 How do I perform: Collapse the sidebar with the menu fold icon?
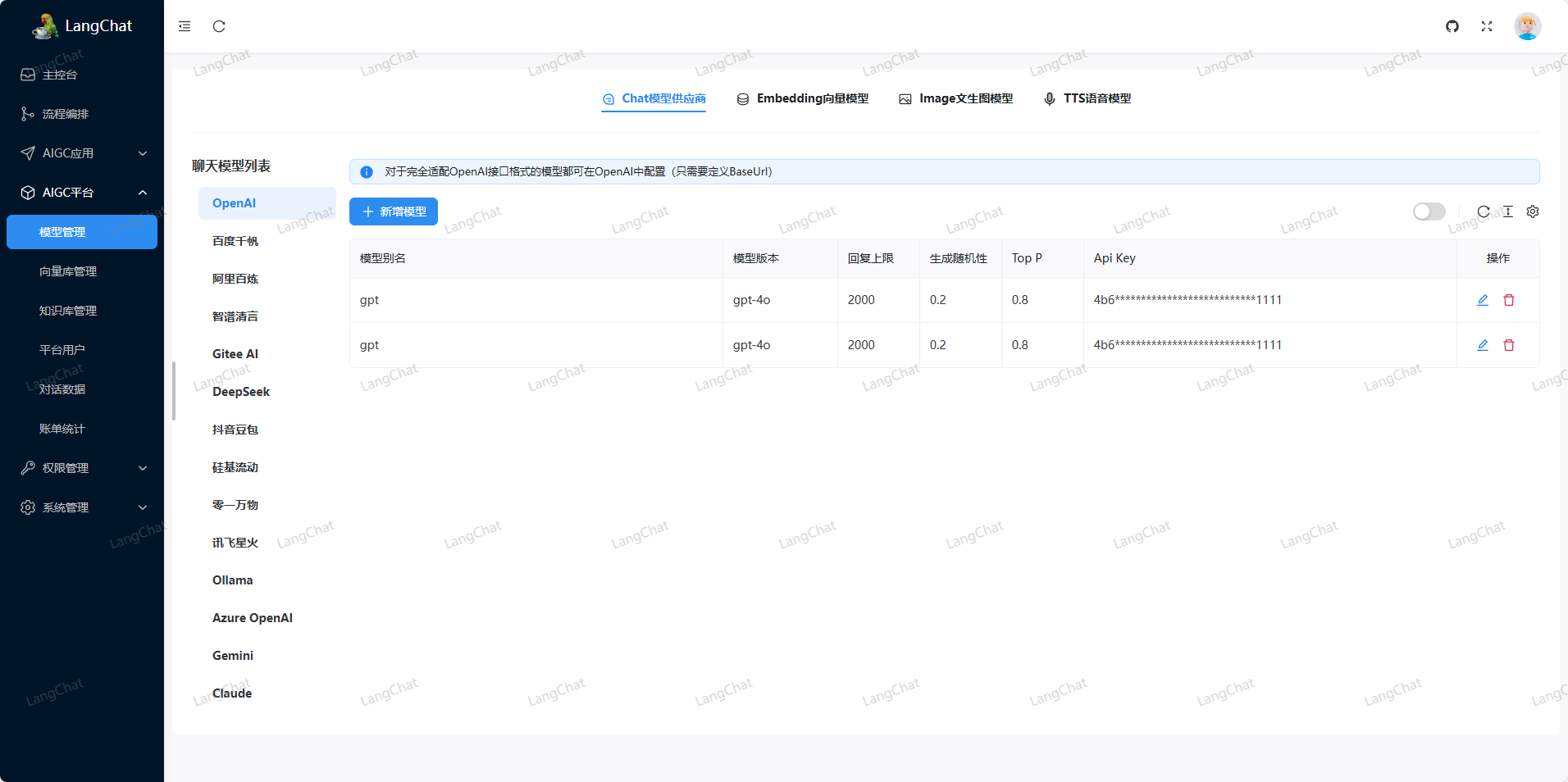[x=185, y=26]
